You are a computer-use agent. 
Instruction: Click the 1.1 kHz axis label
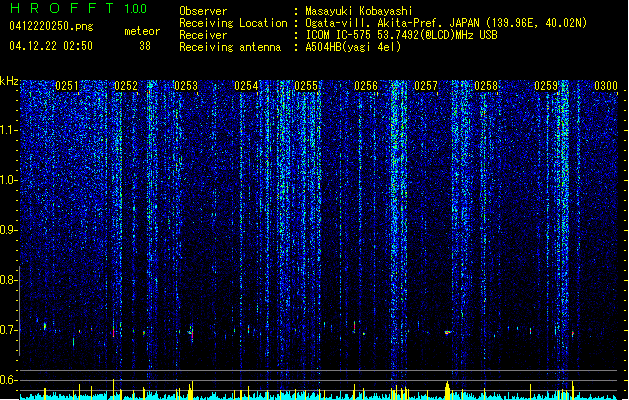[8, 130]
